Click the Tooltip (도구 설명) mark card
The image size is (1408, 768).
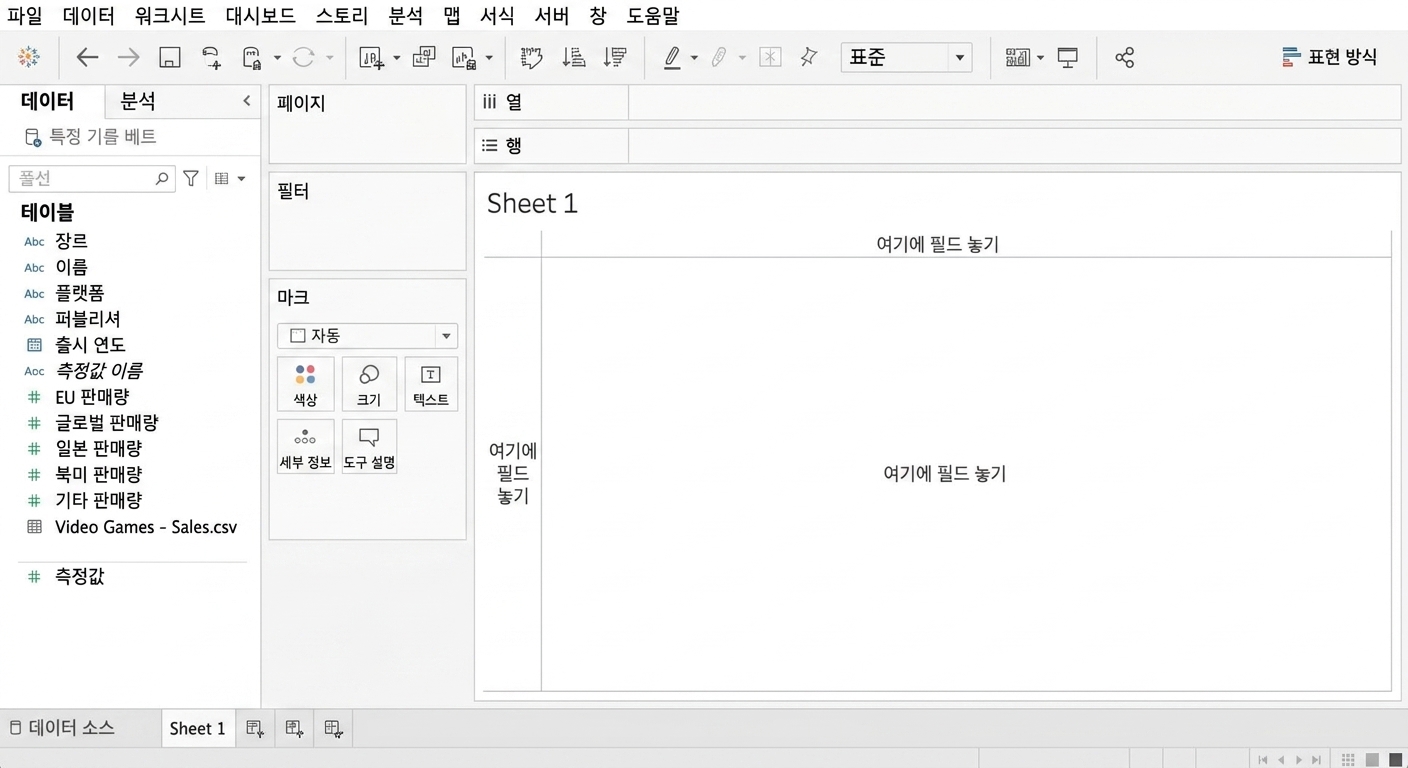tap(369, 446)
